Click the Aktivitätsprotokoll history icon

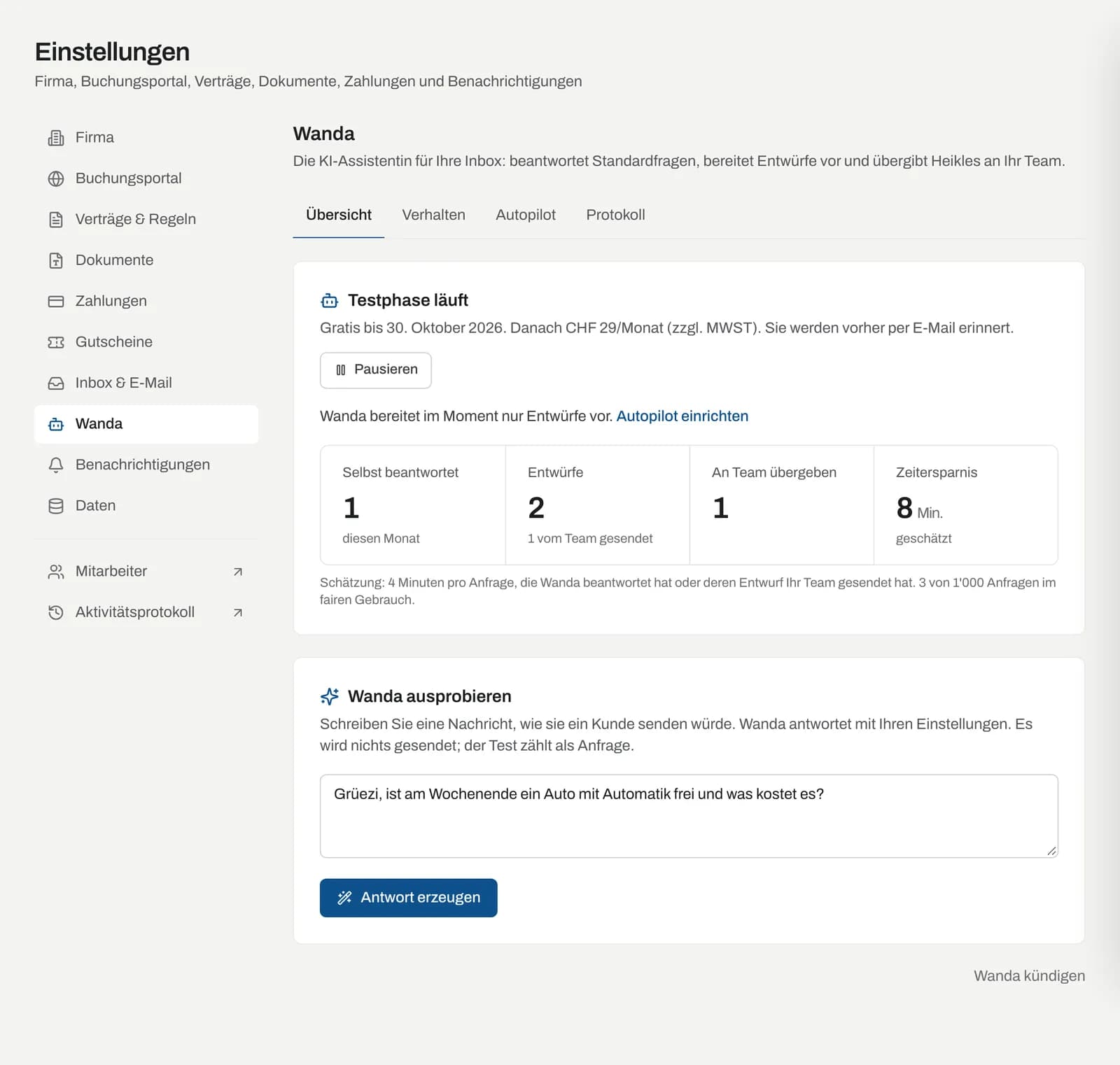point(56,612)
